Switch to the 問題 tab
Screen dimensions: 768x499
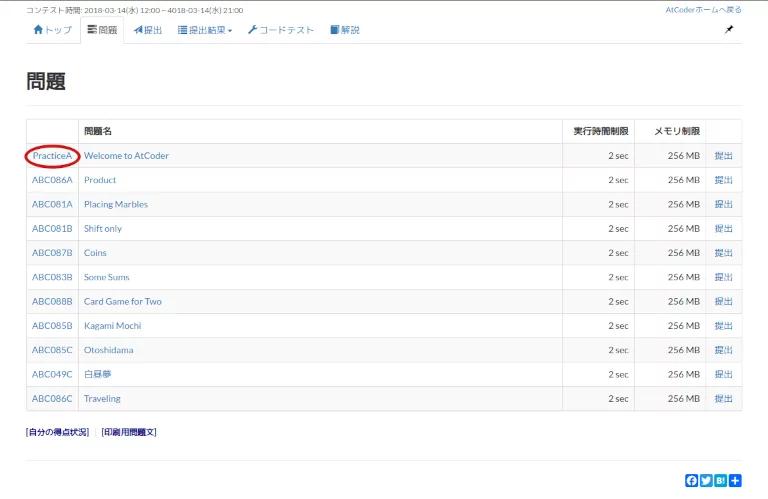click(x=102, y=30)
